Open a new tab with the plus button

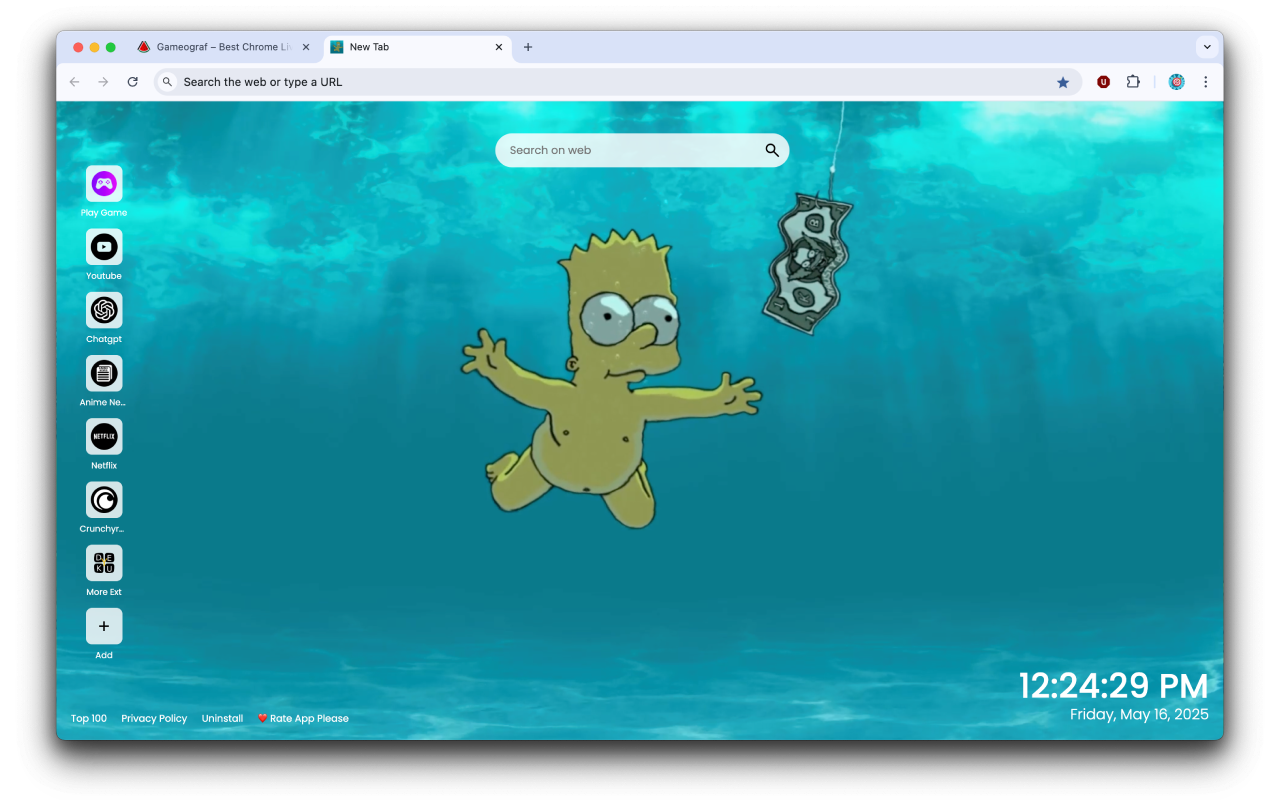coord(528,46)
